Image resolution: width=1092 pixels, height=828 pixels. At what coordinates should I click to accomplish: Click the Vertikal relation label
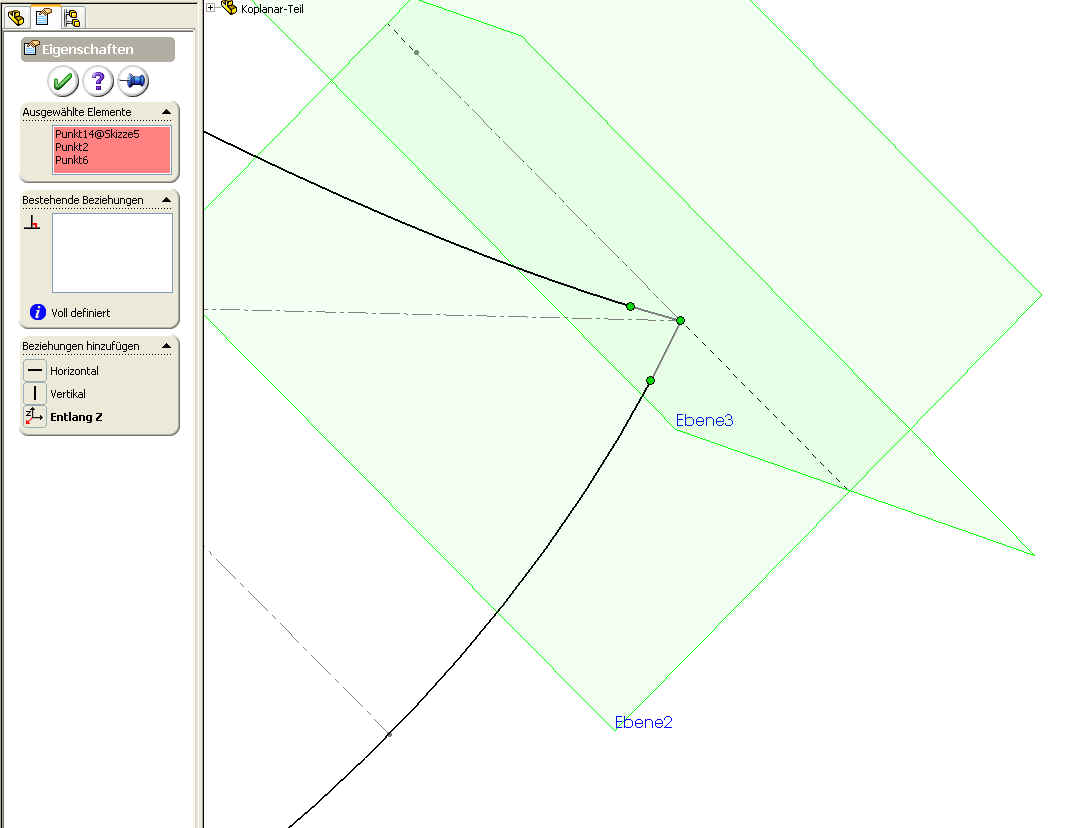tap(68, 394)
